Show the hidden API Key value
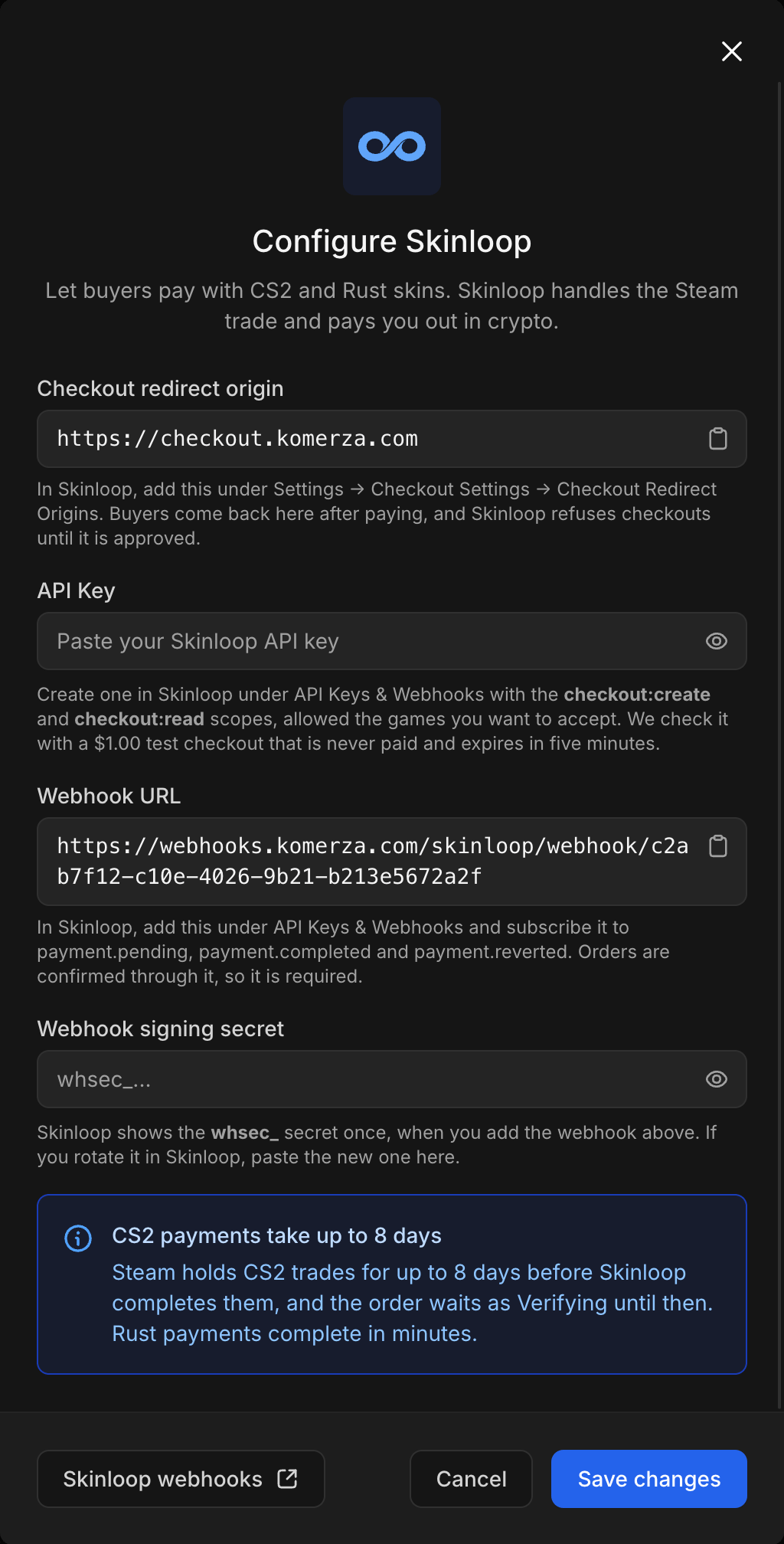The width and height of the screenshot is (784, 1544). click(717, 641)
